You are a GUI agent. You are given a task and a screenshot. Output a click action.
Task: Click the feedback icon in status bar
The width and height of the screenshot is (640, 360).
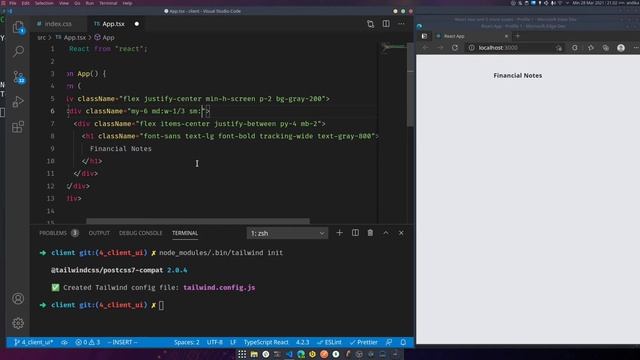[389, 342]
